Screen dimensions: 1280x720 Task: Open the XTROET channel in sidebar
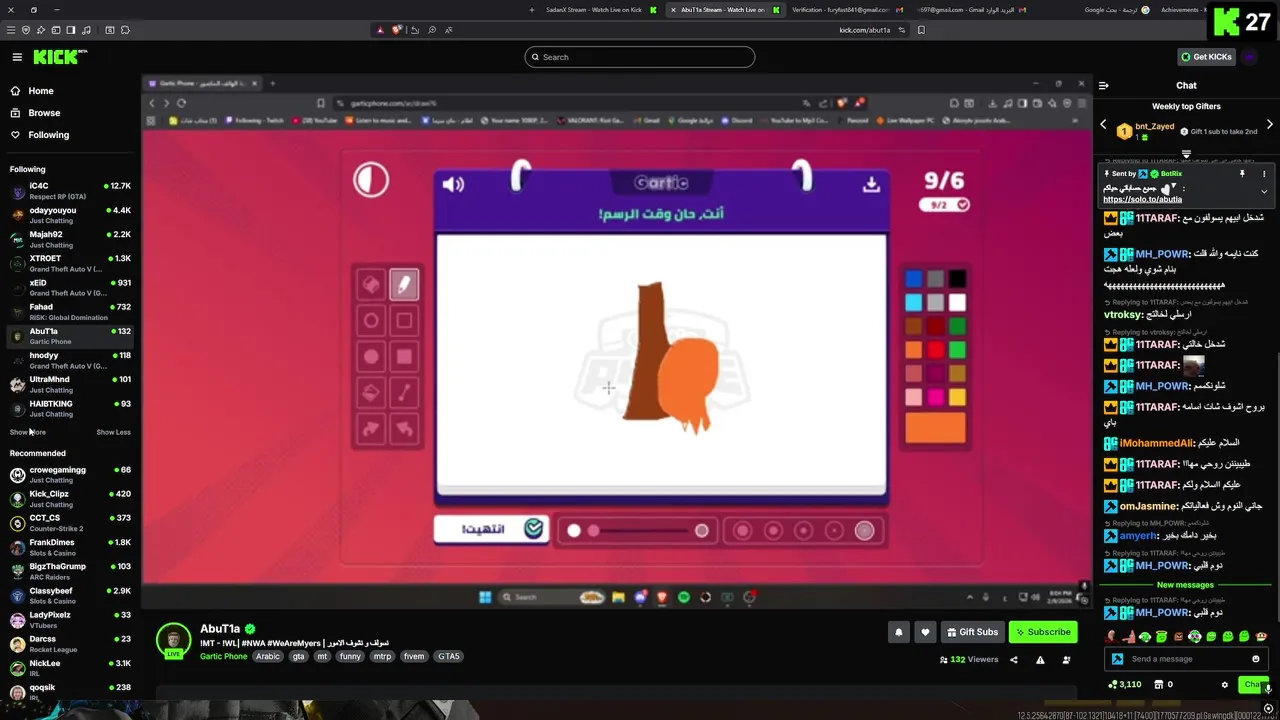[70, 263]
